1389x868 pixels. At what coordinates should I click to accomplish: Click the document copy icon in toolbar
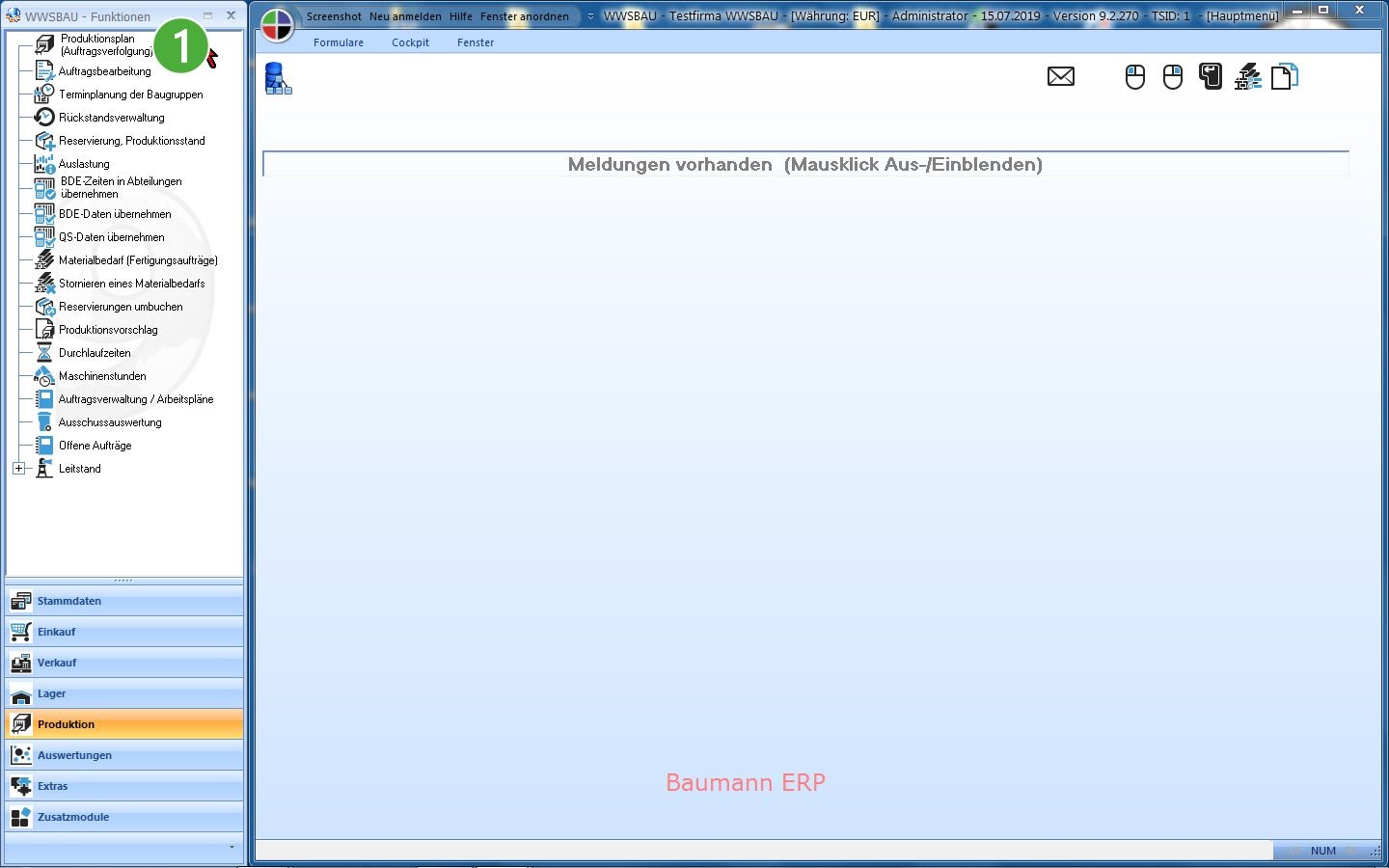click(x=1285, y=76)
